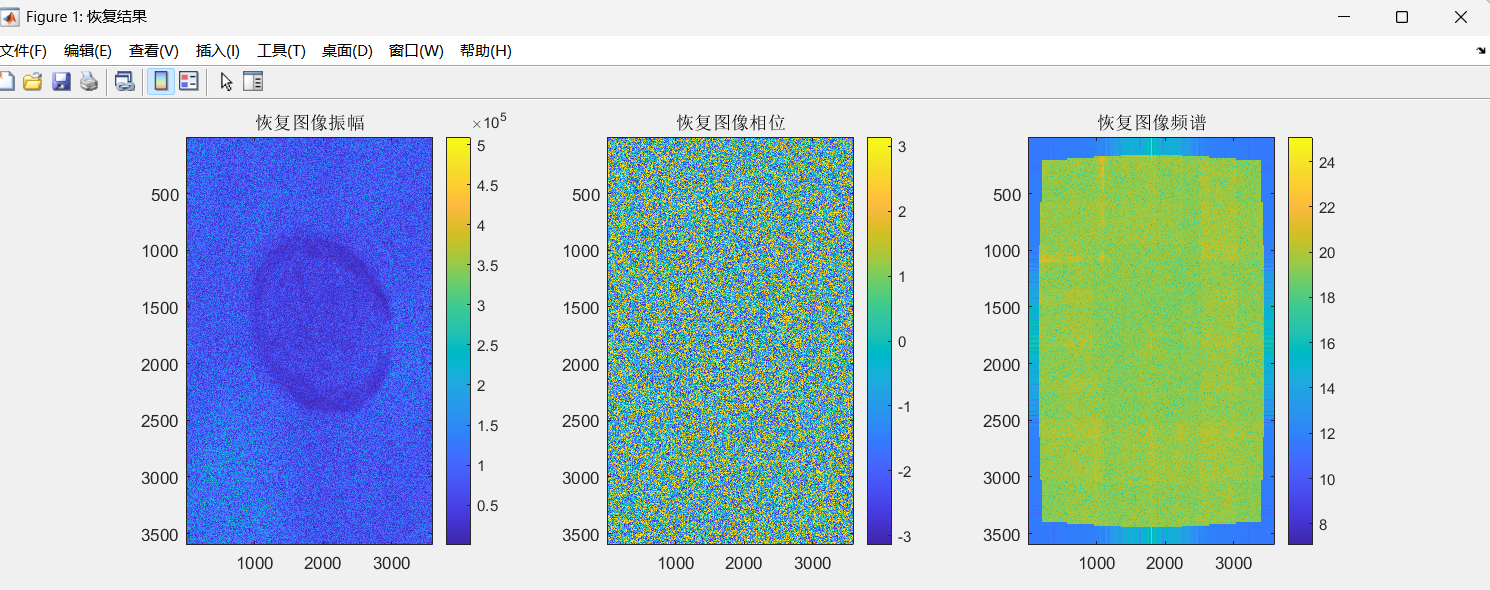Screen dimensions: 1490x590
Task: Click the ×10^5 exponent label above colorbar
Action: click(490, 122)
